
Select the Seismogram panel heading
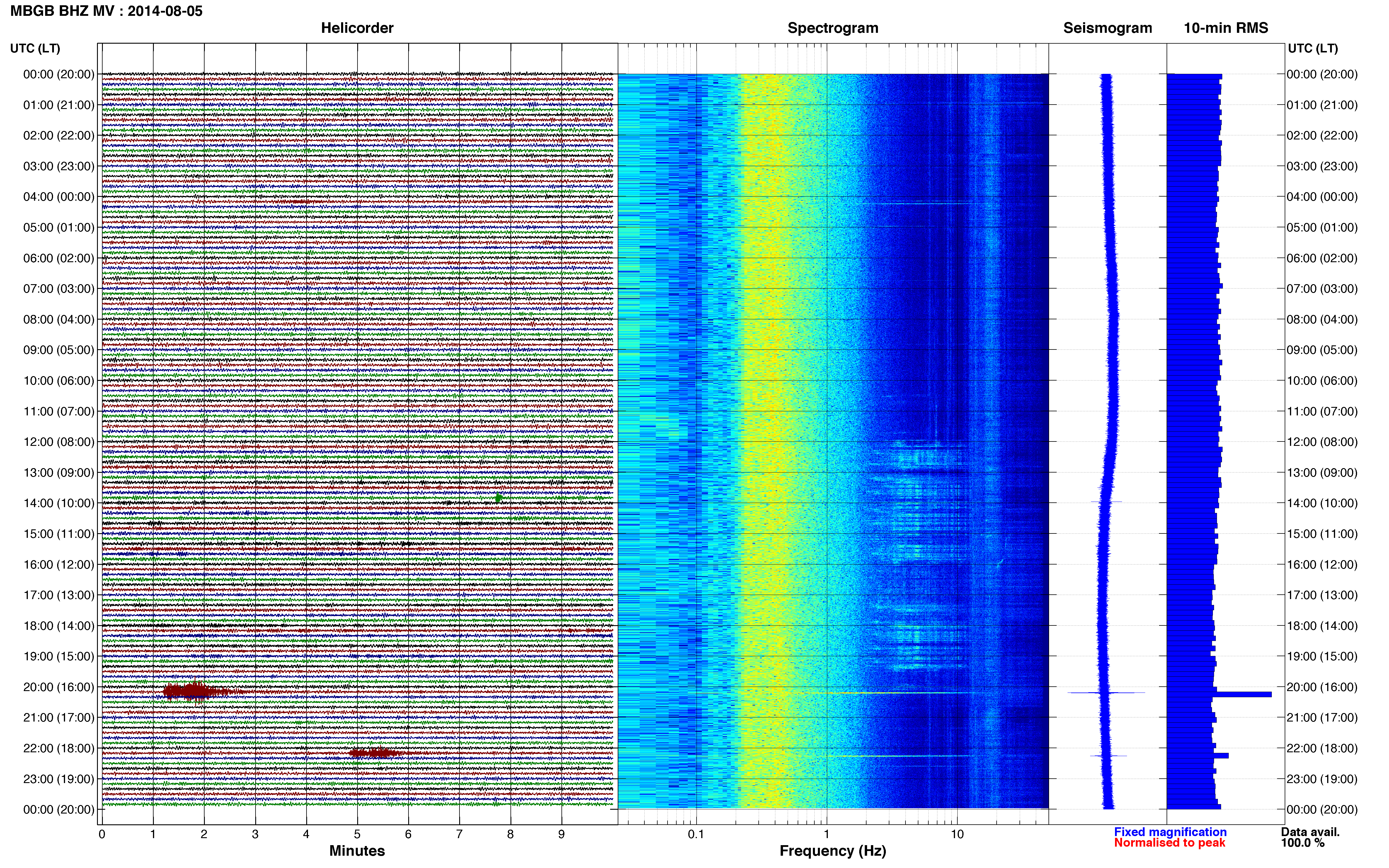tap(1108, 28)
